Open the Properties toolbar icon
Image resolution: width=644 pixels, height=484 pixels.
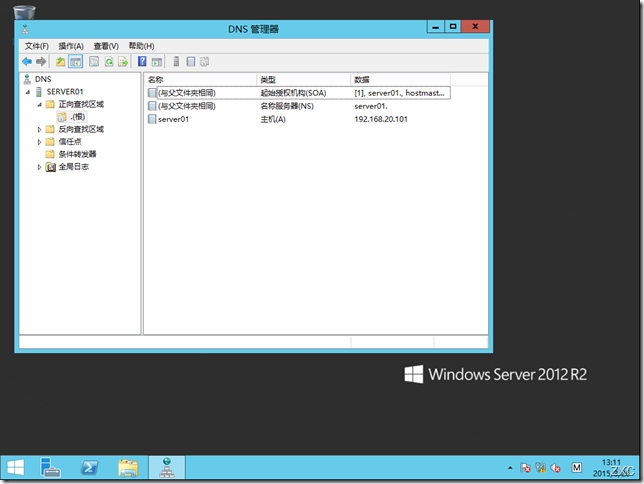[x=94, y=62]
